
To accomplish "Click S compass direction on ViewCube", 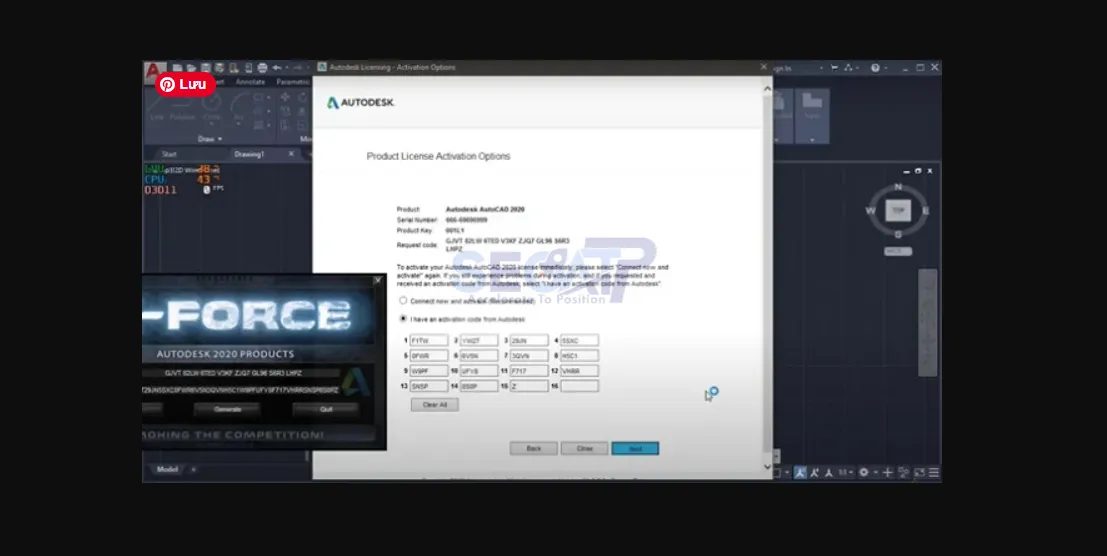I will click(x=898, y=234).
